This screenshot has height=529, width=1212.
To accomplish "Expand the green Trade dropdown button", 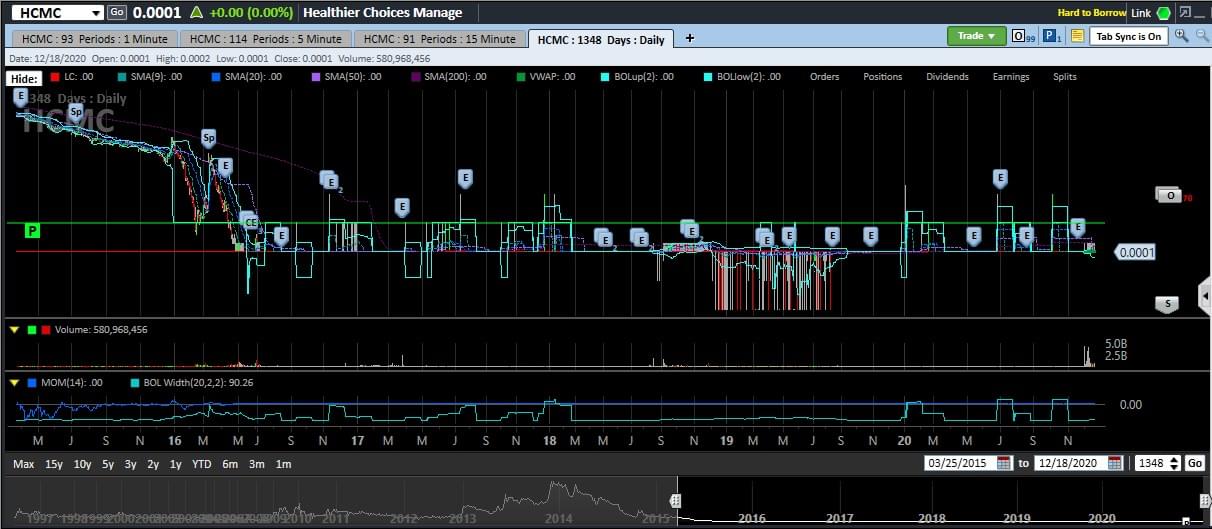I will pos(976,36).
